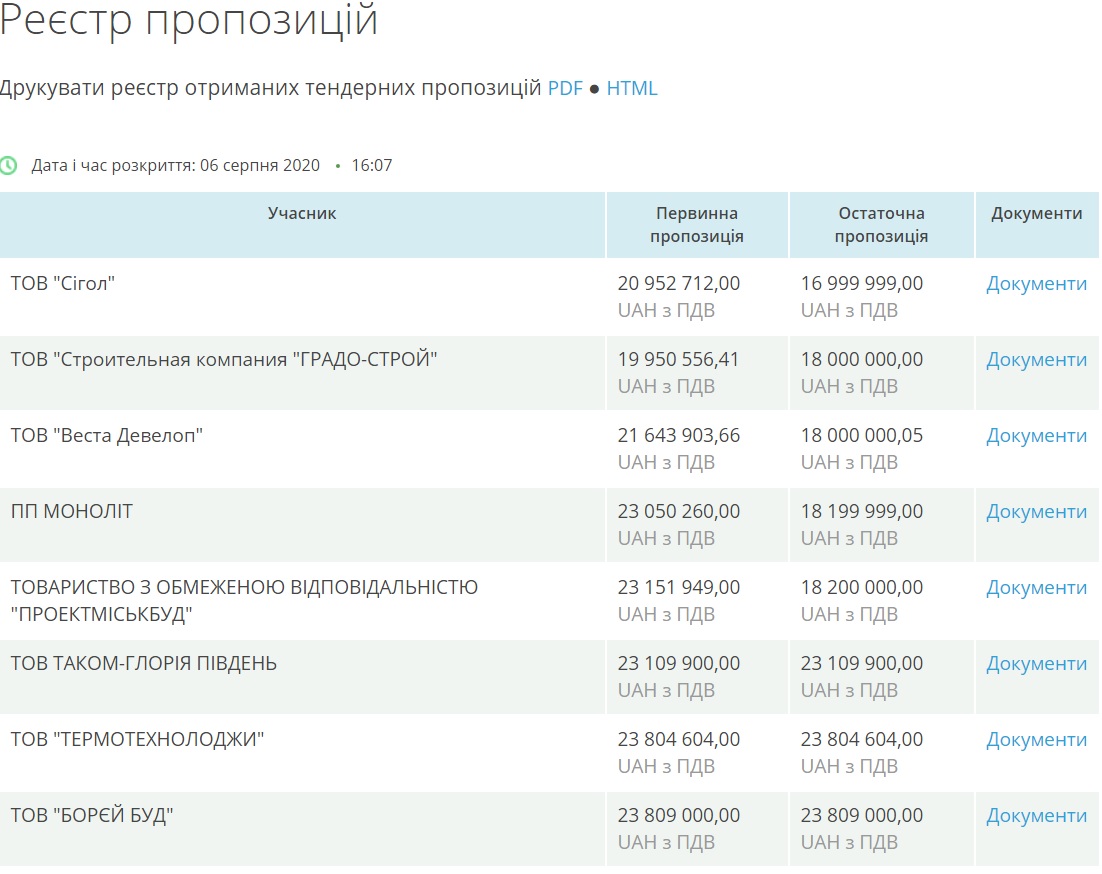Click the Реєстр пропозицій page heading

pos(189,20)
